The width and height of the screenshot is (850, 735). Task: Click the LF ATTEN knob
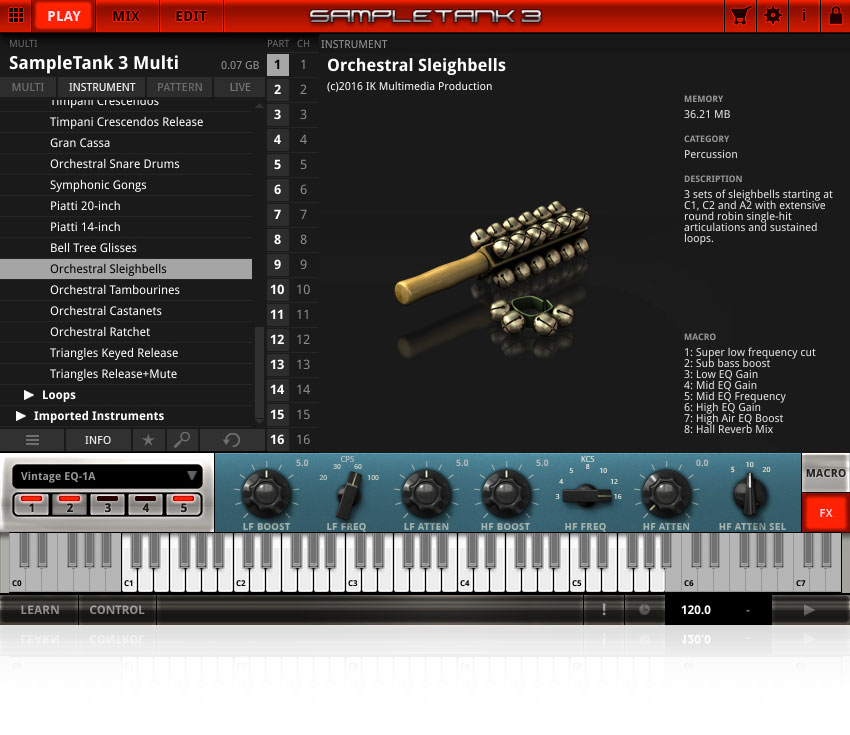(x=426, y=493)
